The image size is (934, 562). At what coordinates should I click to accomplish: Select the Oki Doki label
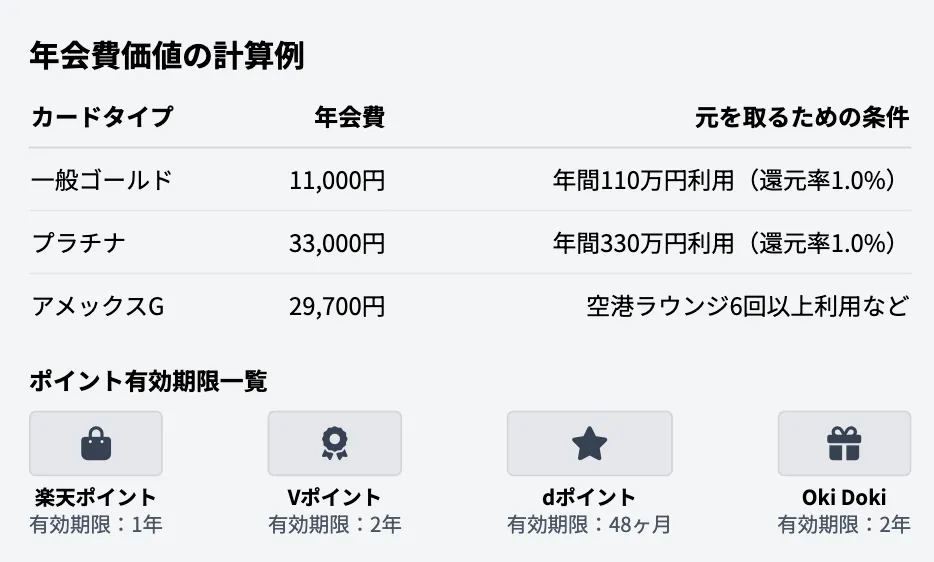tap(844, 497)
